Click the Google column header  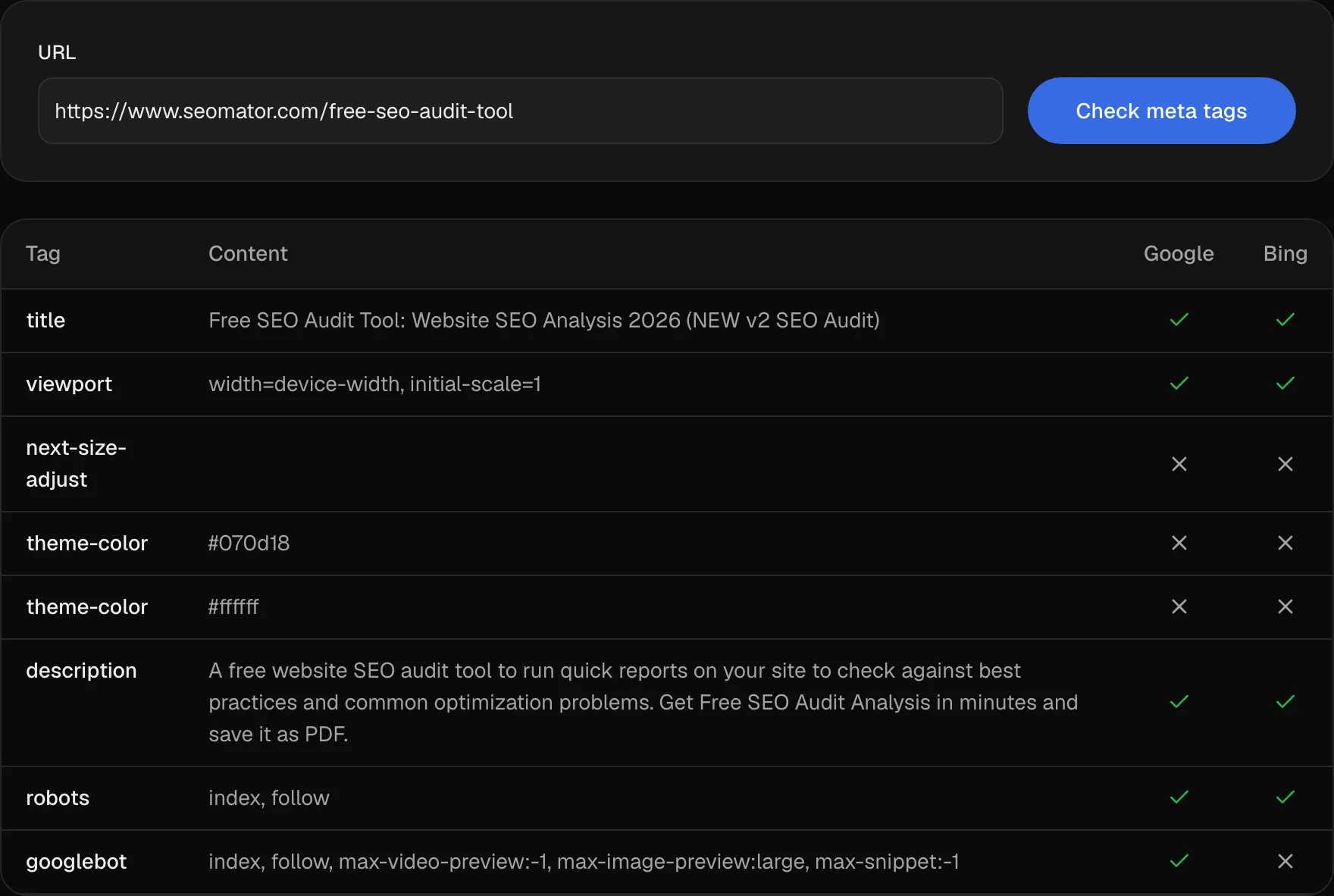coord(1179,254)
